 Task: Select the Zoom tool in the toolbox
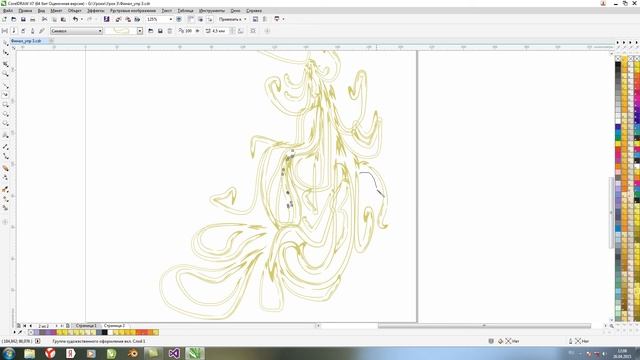coord(5,74)
